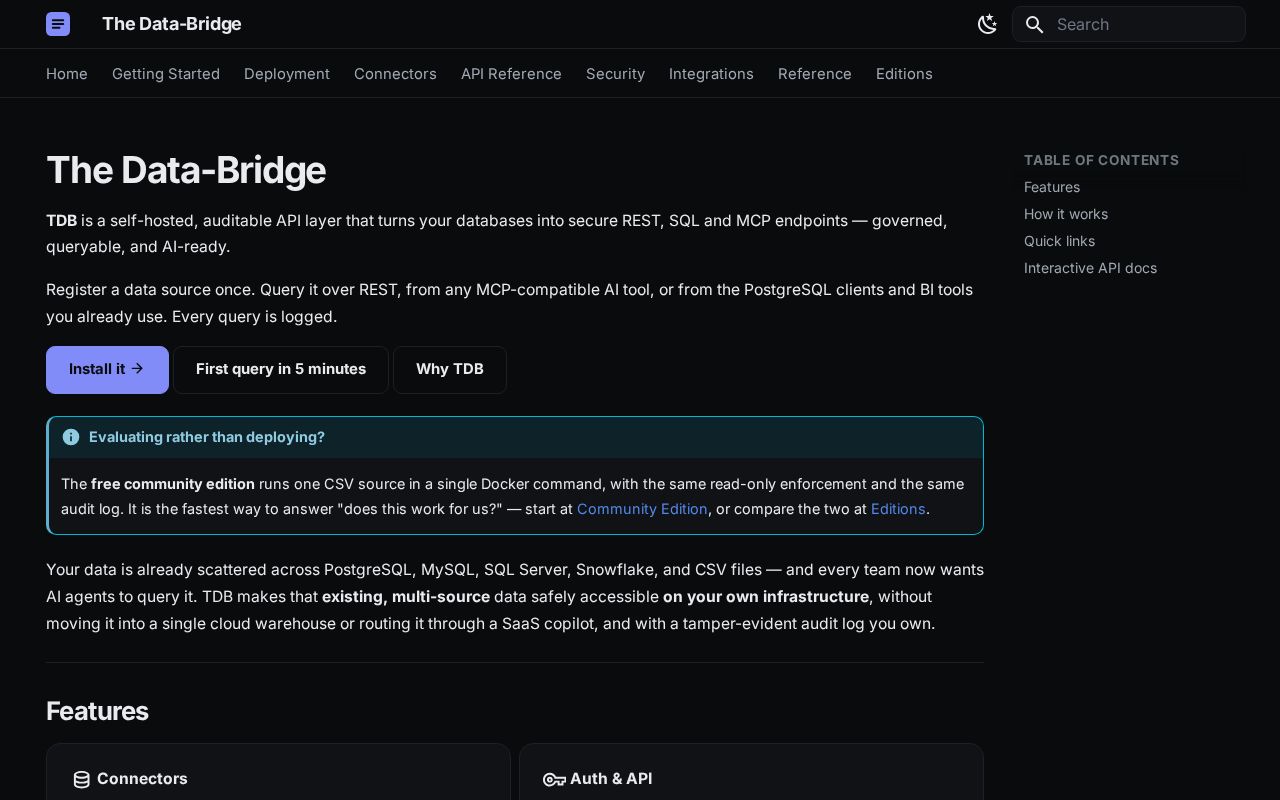Toggle the dark/light theme icon

[987, 24]
